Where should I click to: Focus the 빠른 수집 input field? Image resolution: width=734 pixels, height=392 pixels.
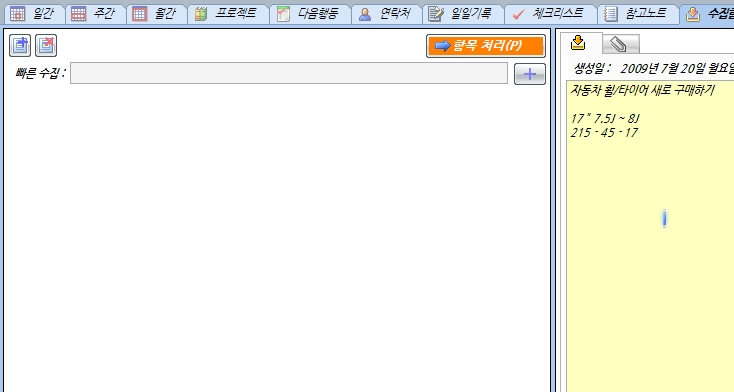[x=289, y=74]
